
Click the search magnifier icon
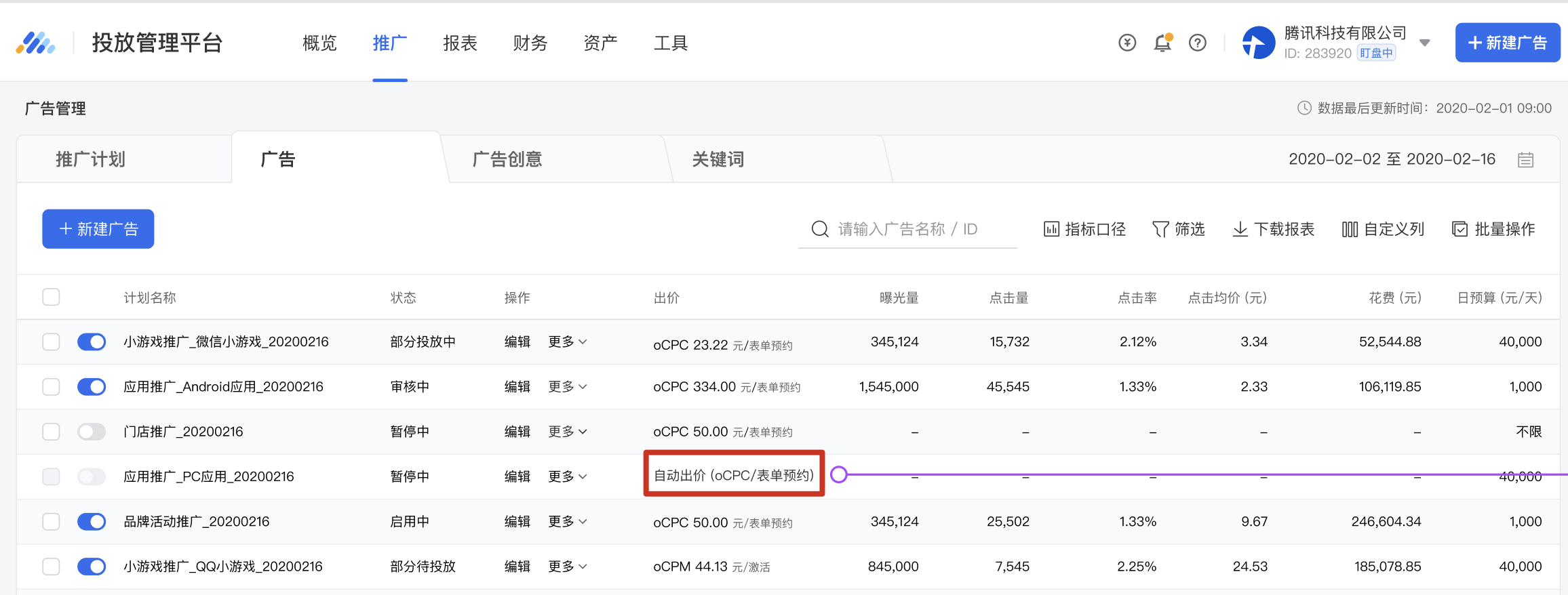click(820, 229)
